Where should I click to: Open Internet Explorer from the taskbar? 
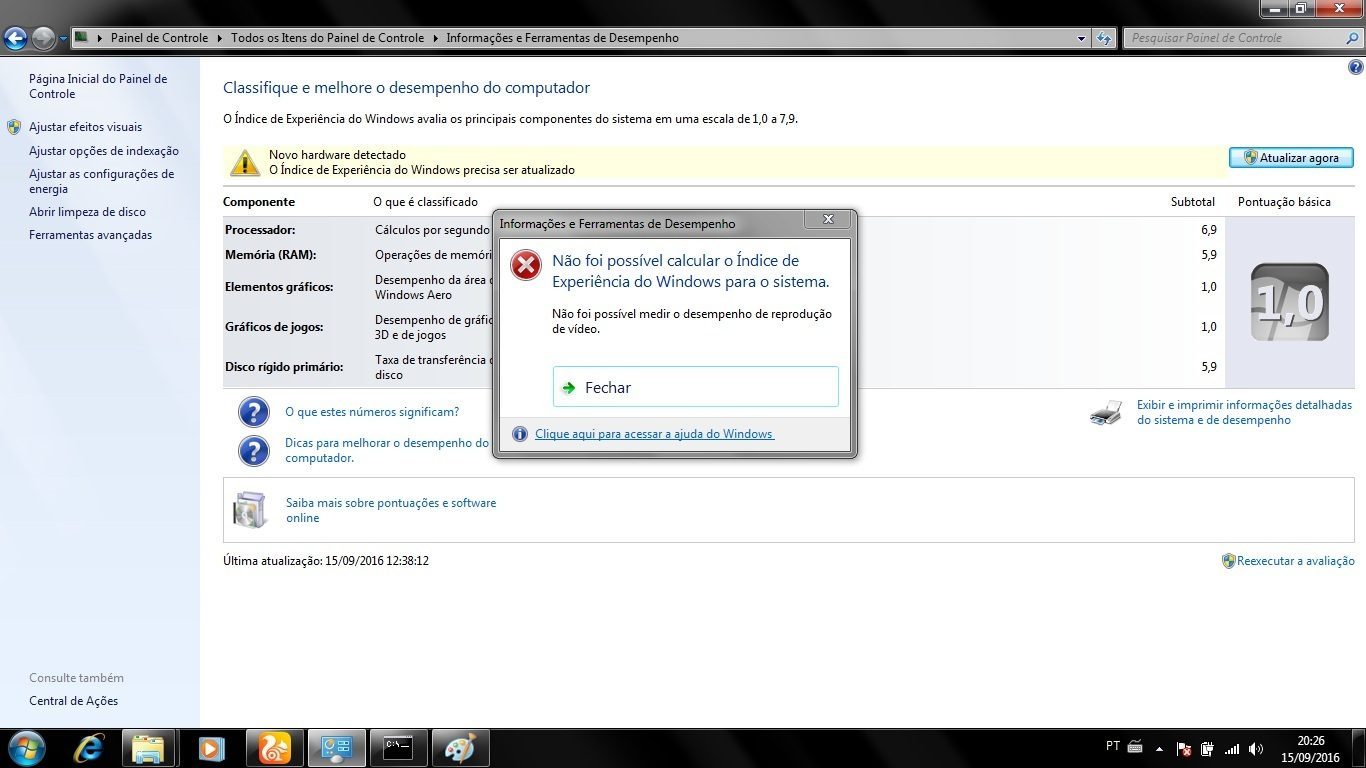tap(88, 748)
